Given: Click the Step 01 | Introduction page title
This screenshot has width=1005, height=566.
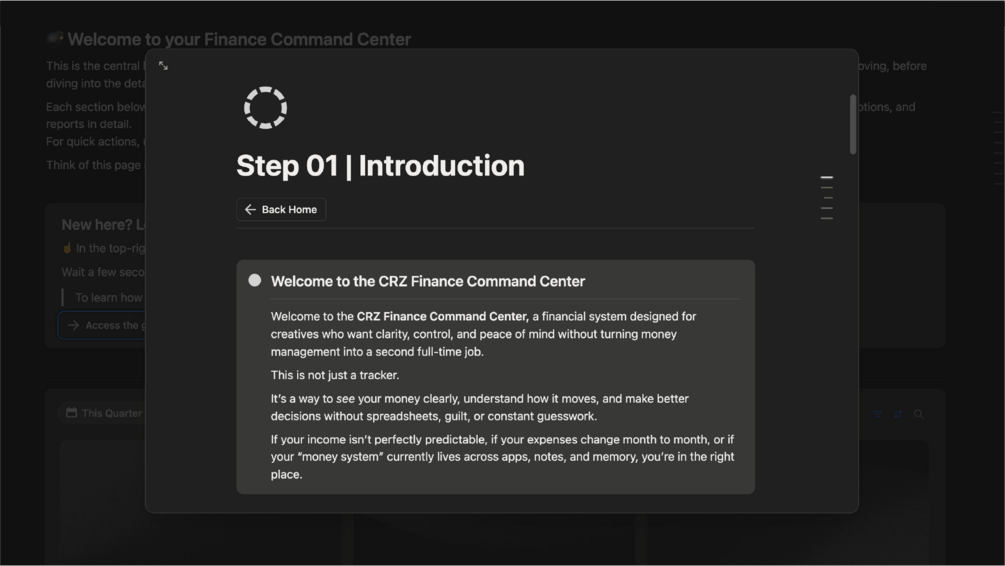Looking at the screenshot, I should pos(380,166).
